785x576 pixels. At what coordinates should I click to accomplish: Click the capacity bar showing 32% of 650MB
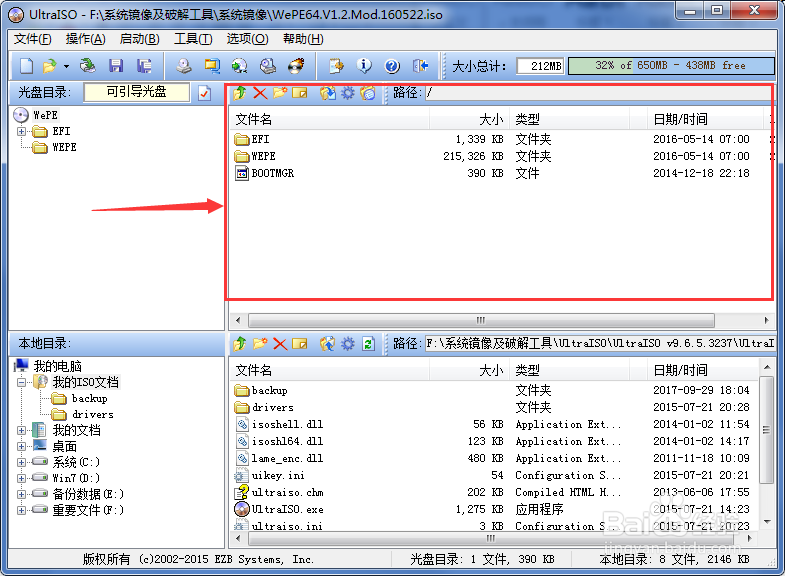point(671,66)
